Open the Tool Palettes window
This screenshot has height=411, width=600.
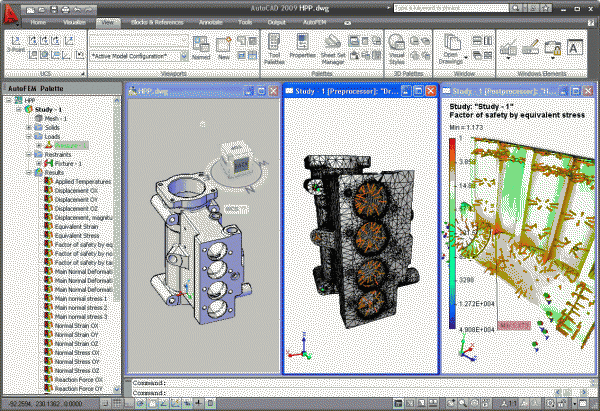[274, 49]
